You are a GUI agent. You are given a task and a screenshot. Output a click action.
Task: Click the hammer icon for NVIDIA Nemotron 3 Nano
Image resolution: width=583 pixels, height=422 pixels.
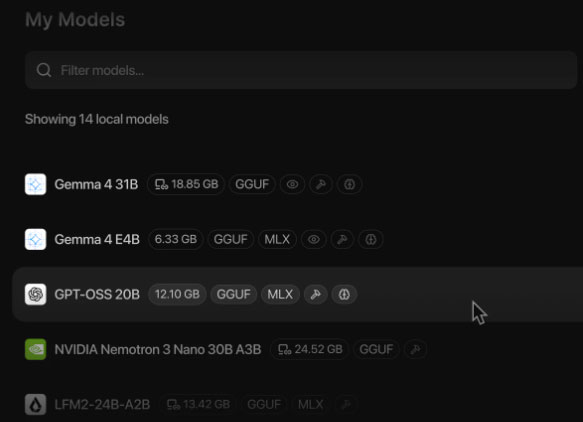[x=415, y=349]
